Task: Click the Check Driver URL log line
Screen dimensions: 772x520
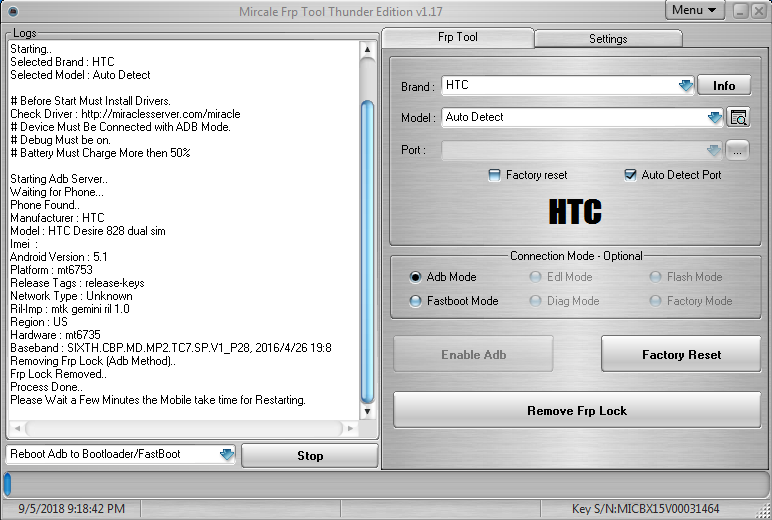Action: click(125, 114)
